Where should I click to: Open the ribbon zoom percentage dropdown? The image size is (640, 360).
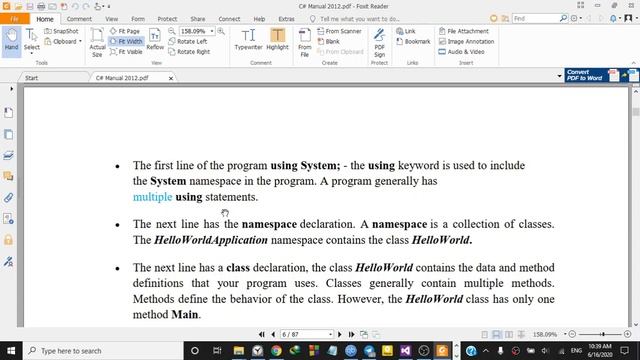pos(212,31)
